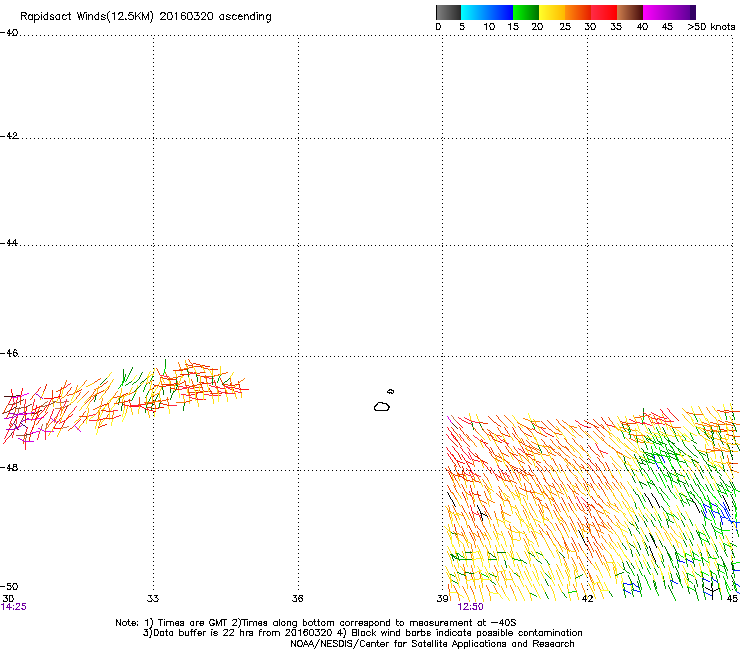
Task: Click the purple '12:50' pass time label
Action: pyautogui.click(x=471, y=607)
